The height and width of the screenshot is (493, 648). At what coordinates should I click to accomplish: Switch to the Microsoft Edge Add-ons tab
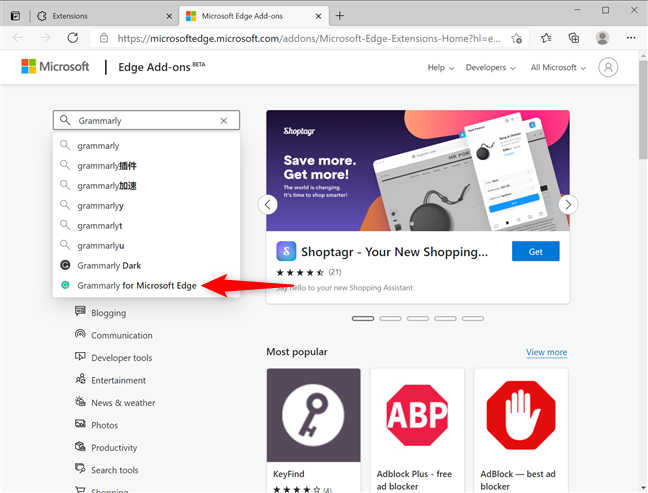(254, 16)
